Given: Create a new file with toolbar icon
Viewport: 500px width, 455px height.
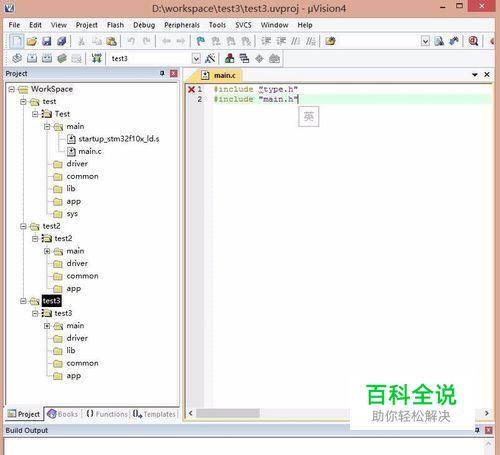Looking at the screenshot, I should [16, 41].
